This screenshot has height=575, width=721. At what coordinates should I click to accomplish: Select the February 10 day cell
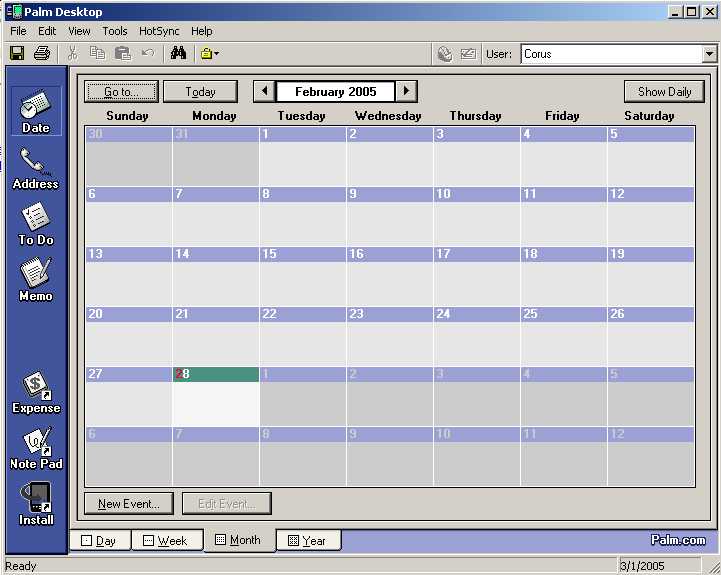coord(477,217)
